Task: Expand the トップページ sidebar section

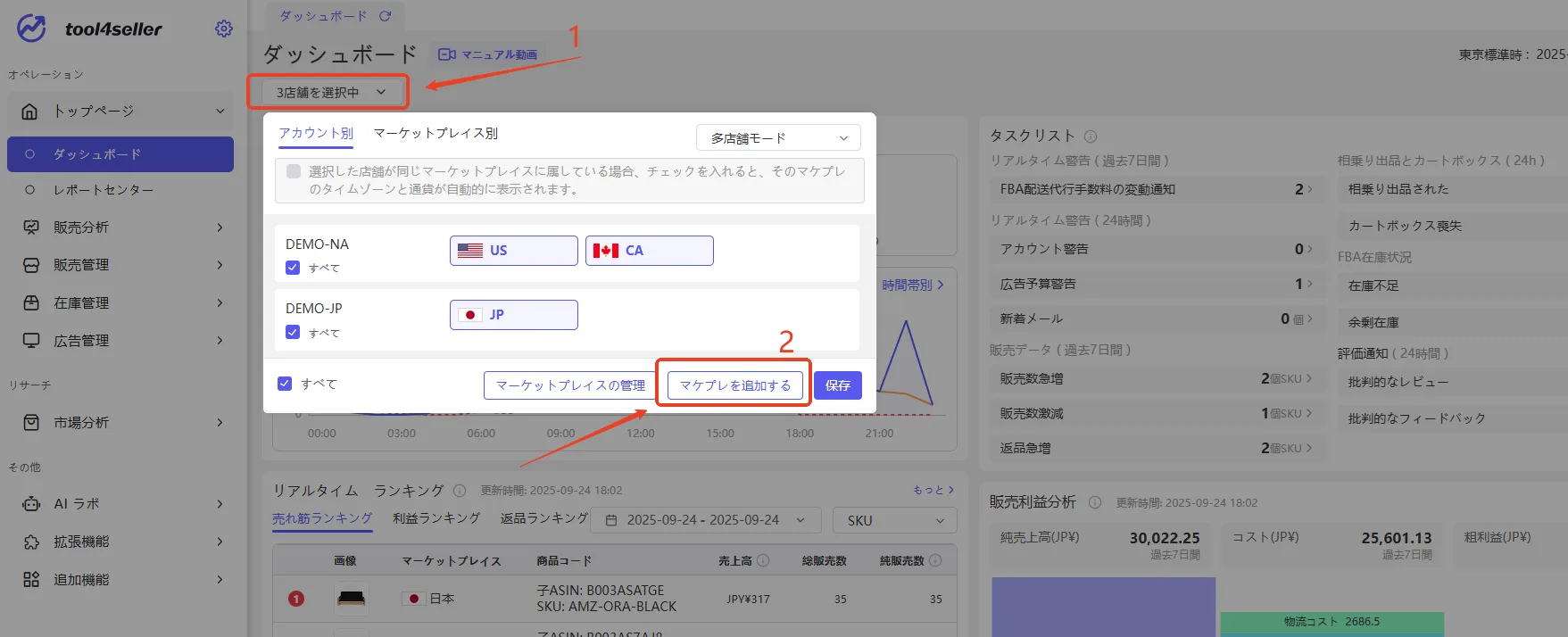Action: [x=220, y=112]
